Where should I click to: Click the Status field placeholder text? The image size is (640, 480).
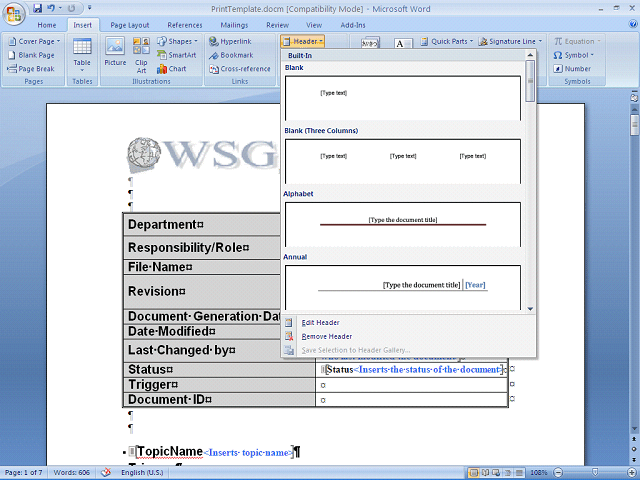[x=427, y=369]
